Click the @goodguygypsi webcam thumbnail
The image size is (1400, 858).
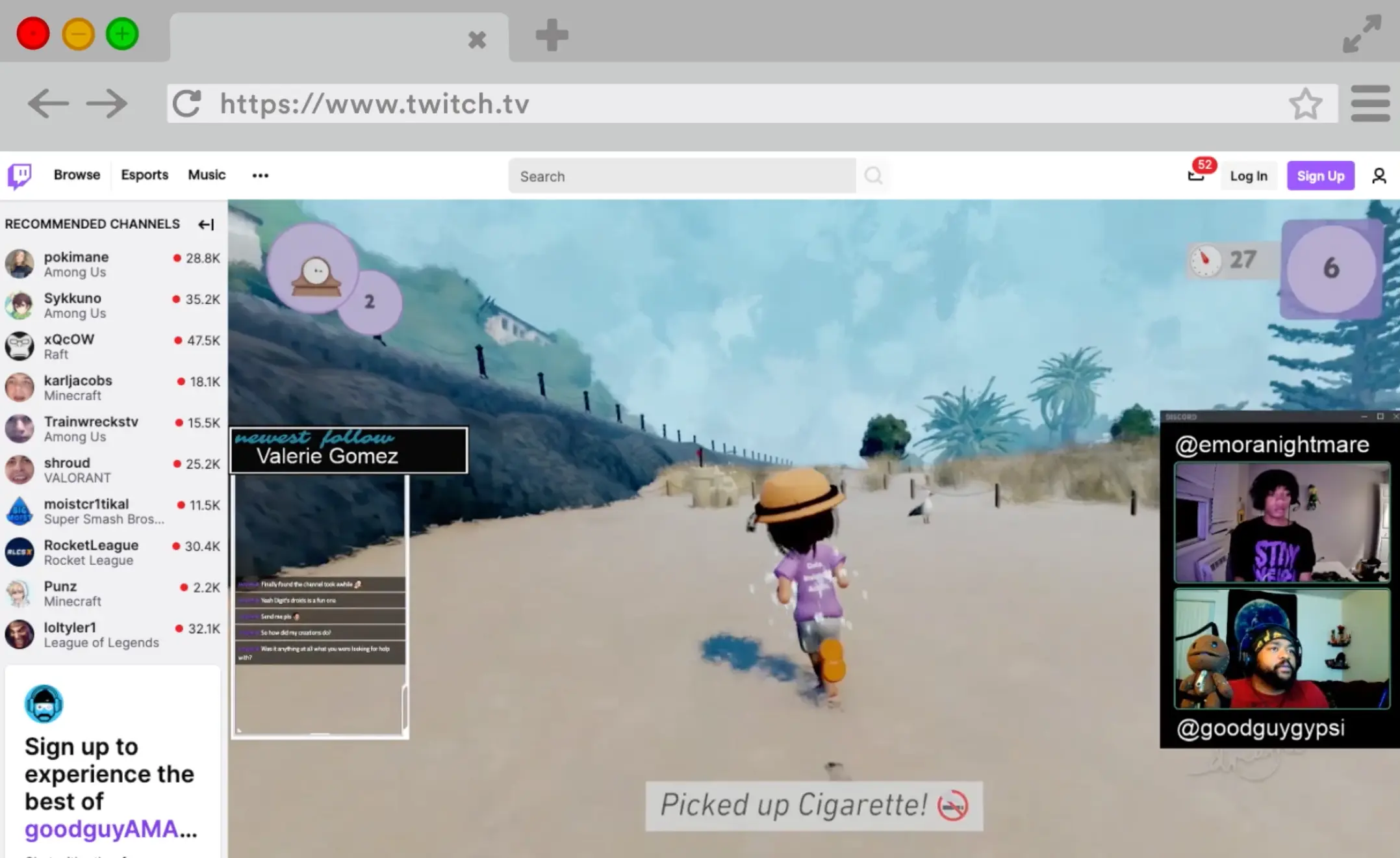click(1282, 649)
